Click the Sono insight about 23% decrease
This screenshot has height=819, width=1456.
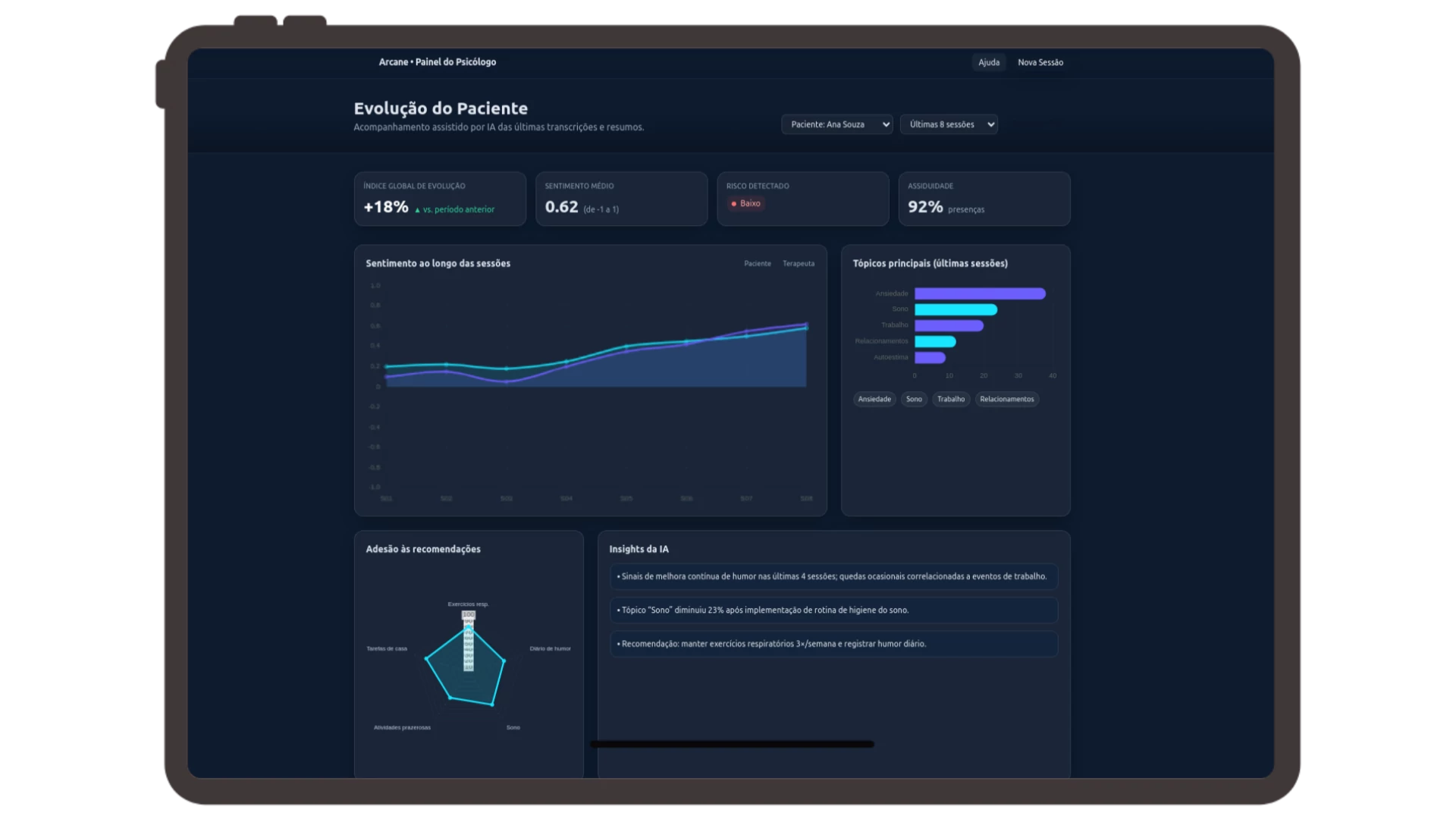click(x=833, y=610)
